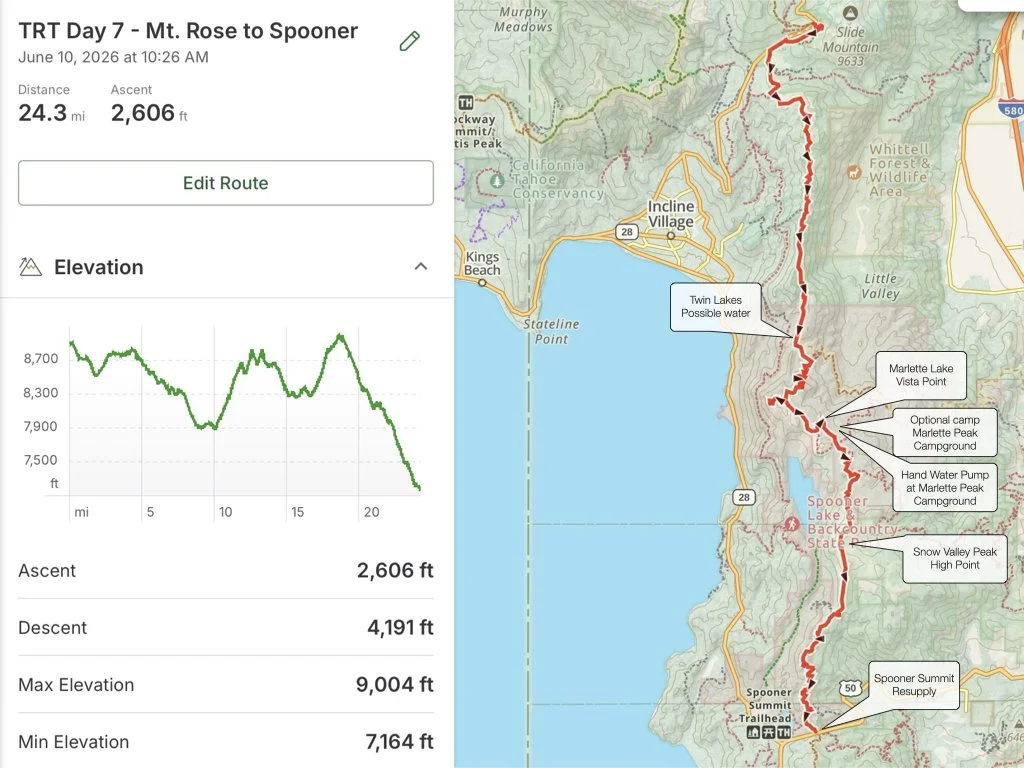Select the Snow Valley Peak High Point callout
The width and height of the screenshot is (1024, 768).
[x=954, y=558]
